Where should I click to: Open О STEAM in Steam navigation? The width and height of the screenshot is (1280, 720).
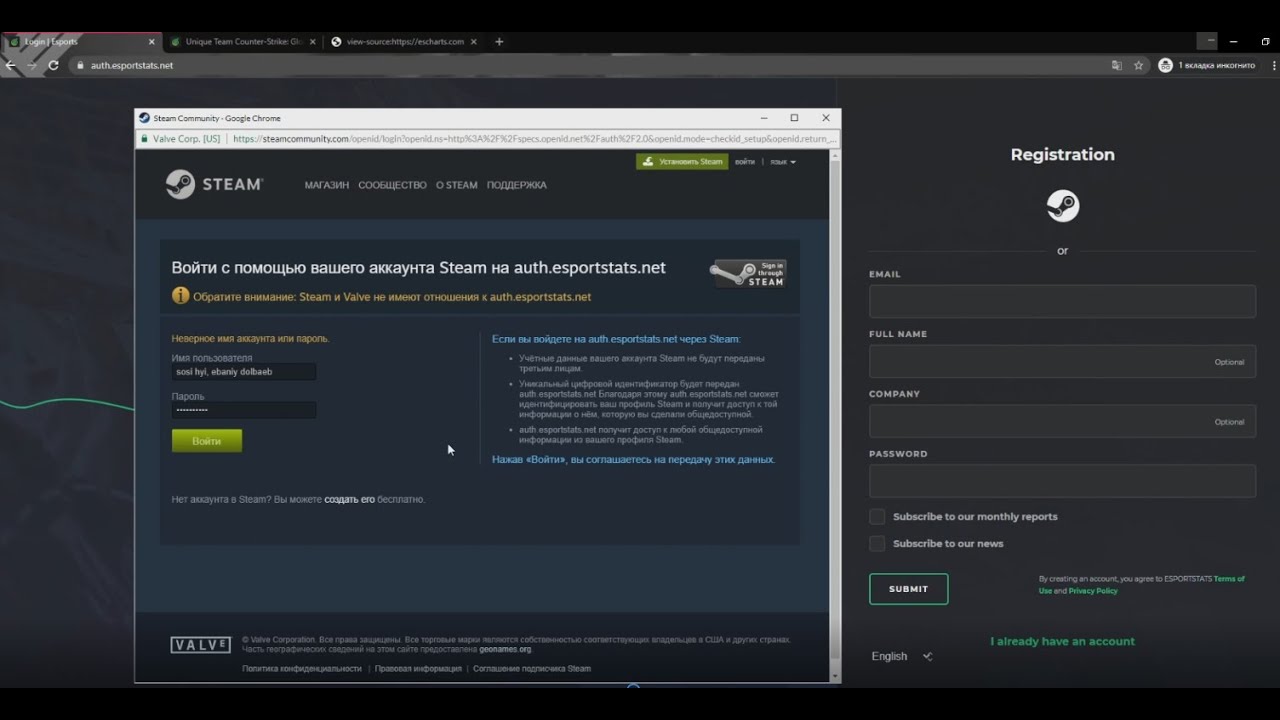(x=456, y=185)
